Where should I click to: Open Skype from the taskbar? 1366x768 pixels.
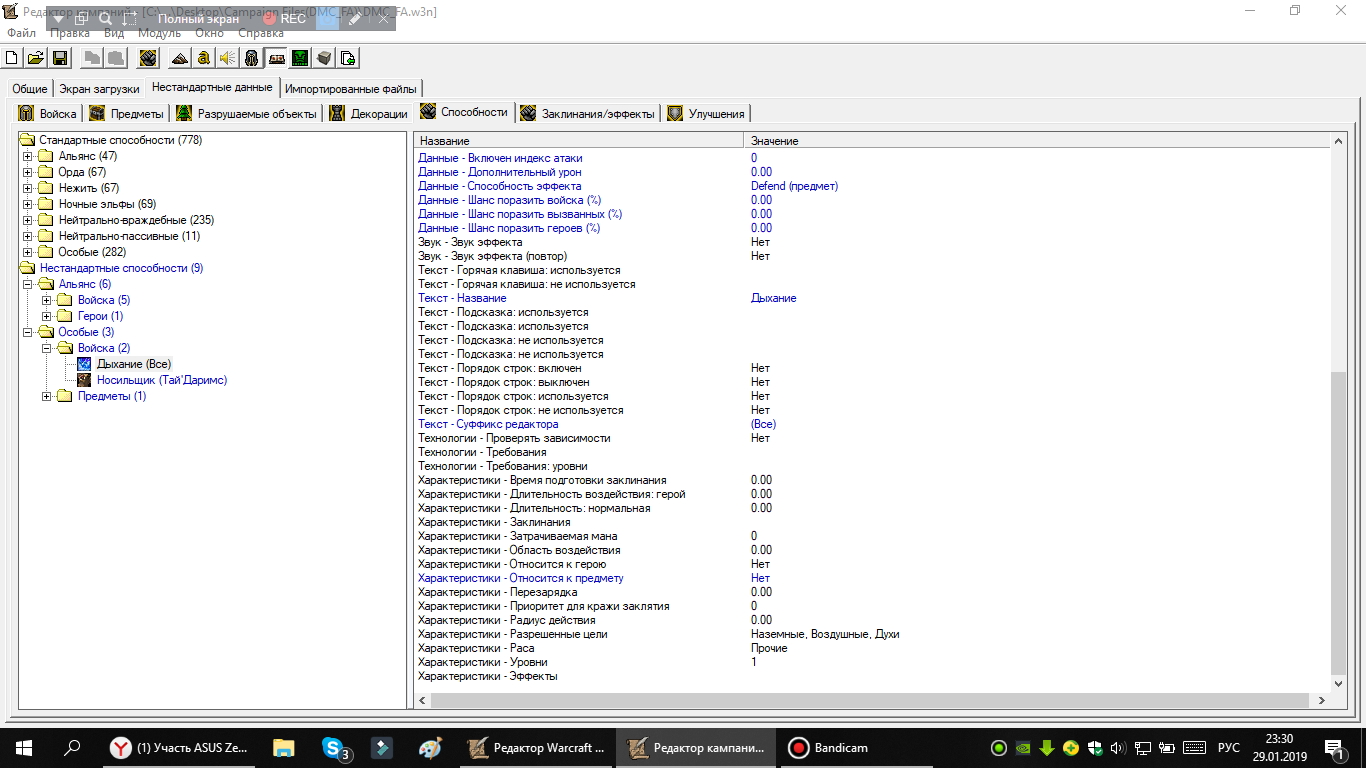click(x=335, y=748)
